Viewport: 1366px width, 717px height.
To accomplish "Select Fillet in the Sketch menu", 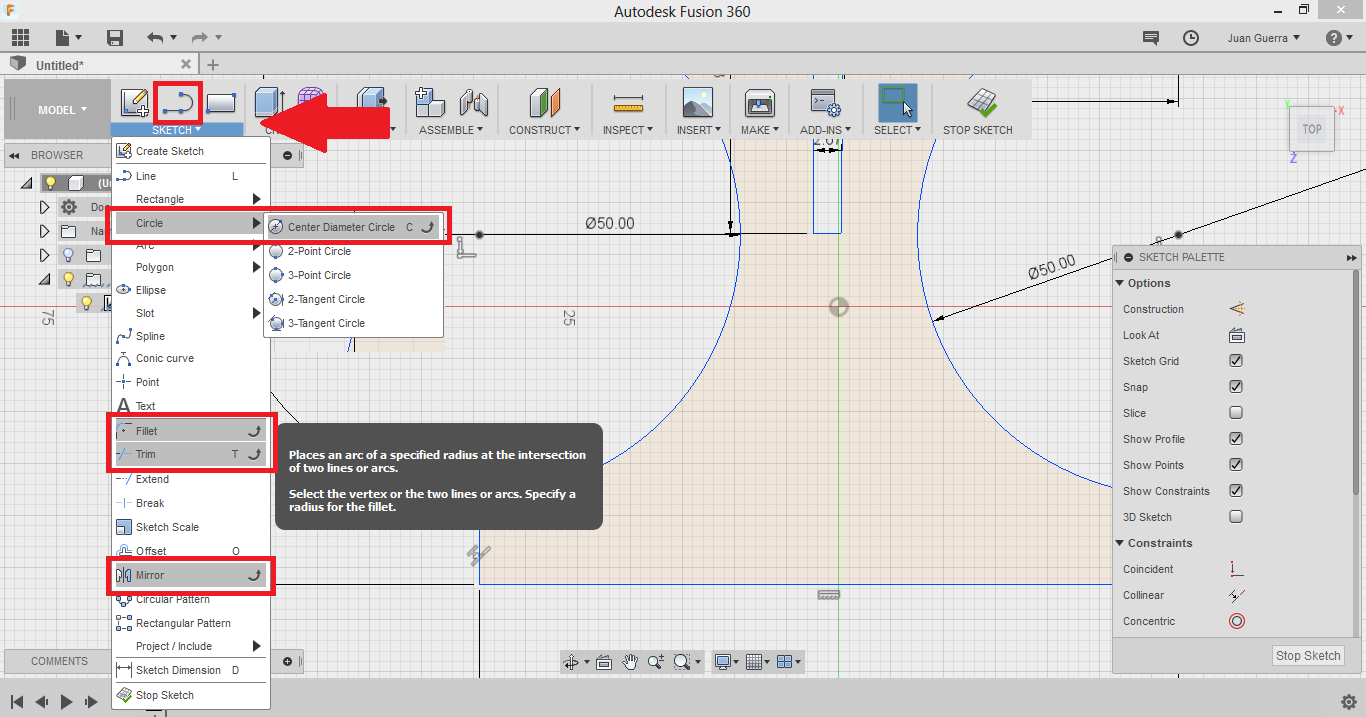I will [190, 431].
